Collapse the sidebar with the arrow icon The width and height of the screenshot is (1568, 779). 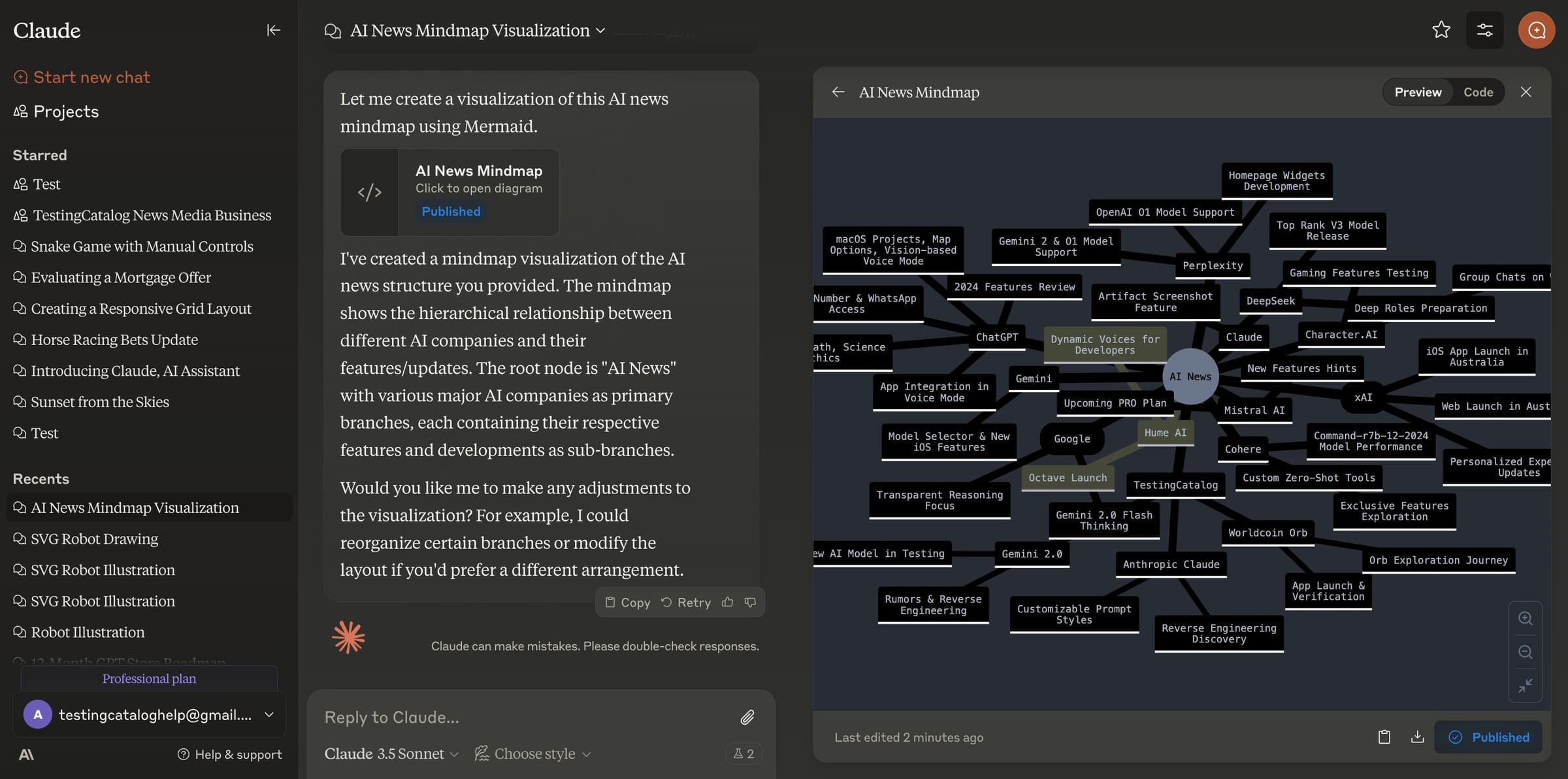(x=274, y=29)
